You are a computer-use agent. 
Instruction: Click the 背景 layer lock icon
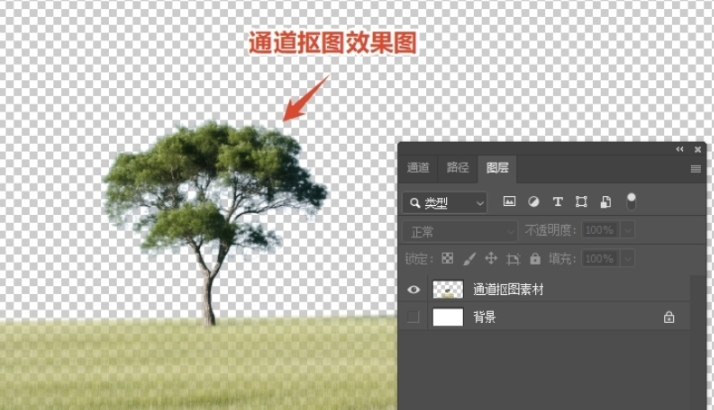(x=668, y=317)
